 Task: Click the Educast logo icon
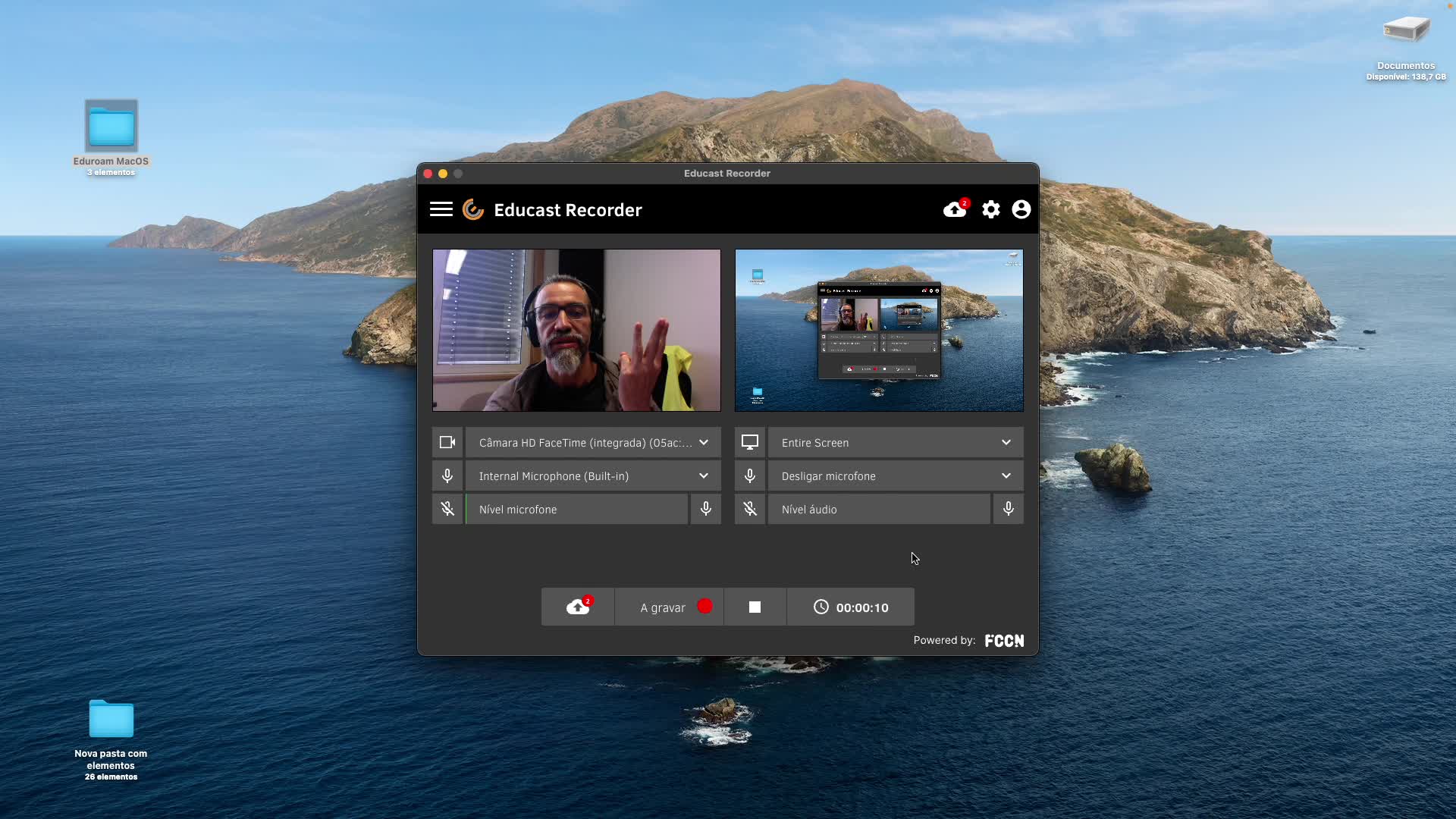tap(473, 209)
